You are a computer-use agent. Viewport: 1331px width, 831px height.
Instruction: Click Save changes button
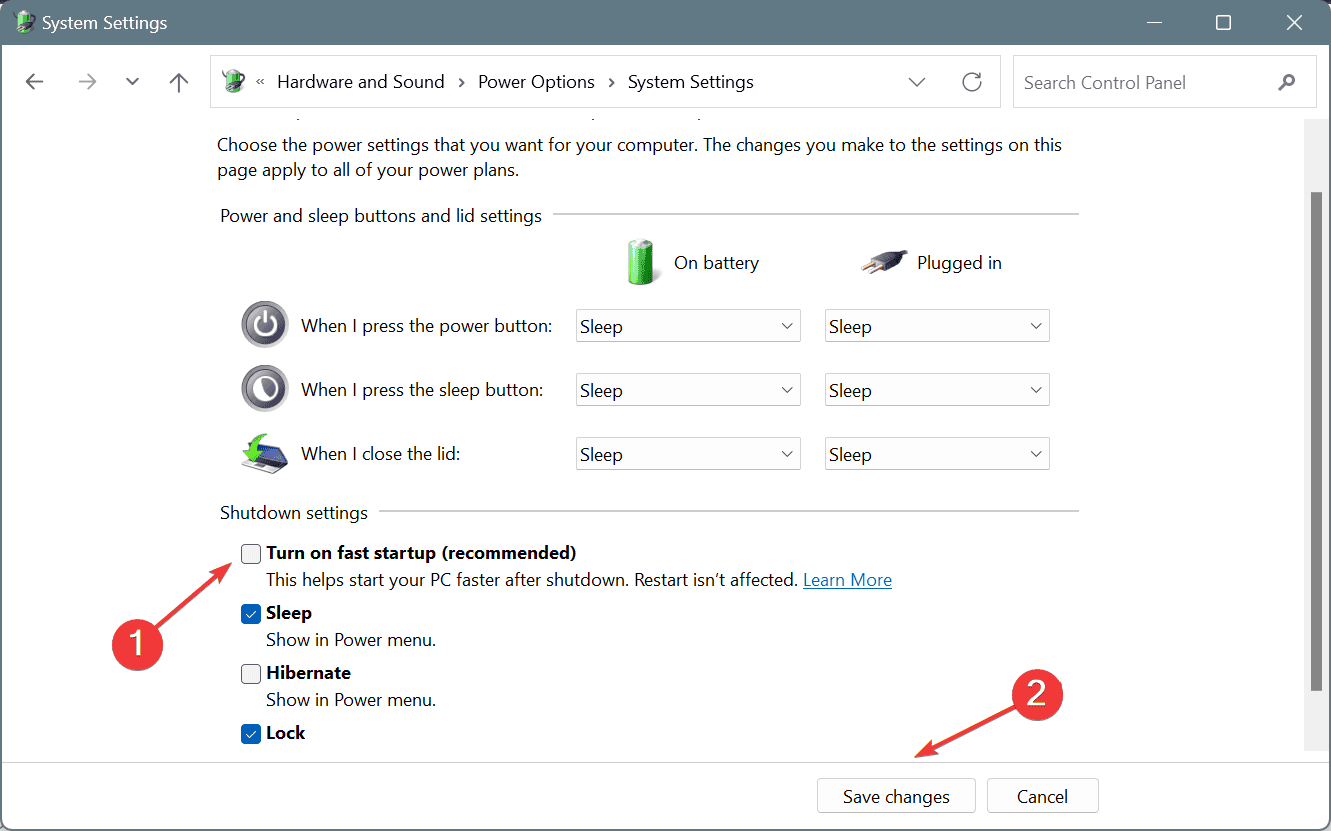click(x=896, y=796)
